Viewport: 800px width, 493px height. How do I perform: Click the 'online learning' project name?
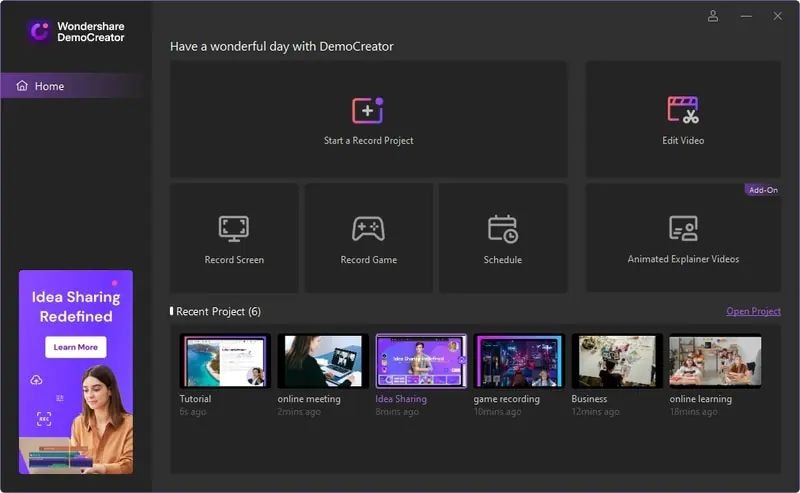coord(701,399)
